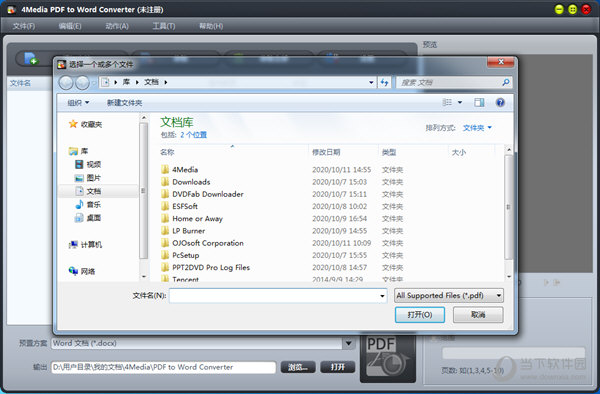Open All Supported Files (*.pdf) filter dropdown
Viewport: 600px width, 394px height.
tap(448, 295)
